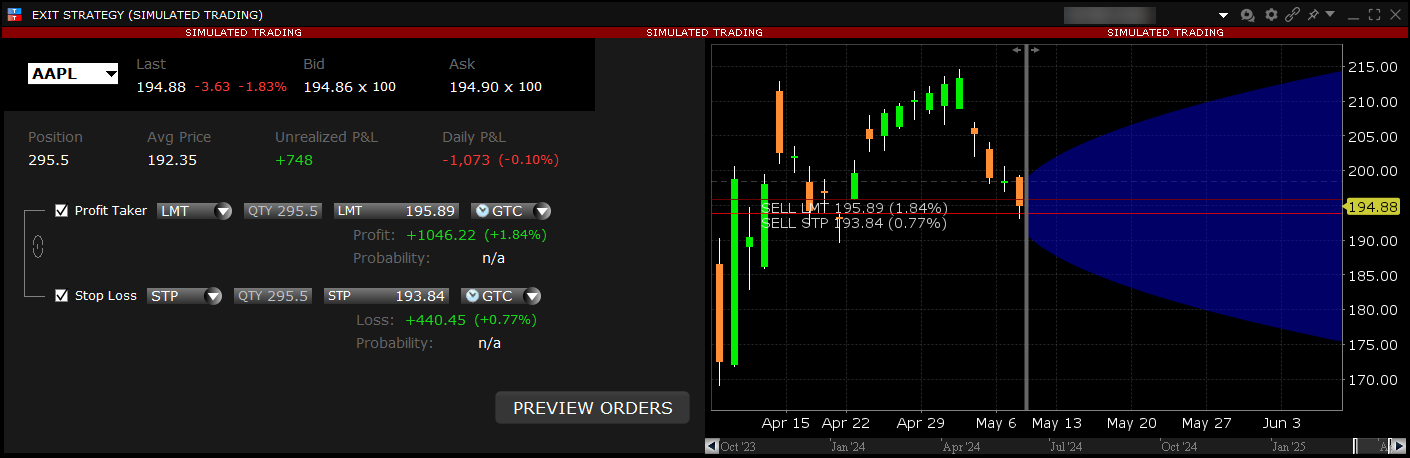This screenshot has width=1410, height=458.
Task: Open the chat bubbles icon in title bar
Action: click(x=1248, y=15)
